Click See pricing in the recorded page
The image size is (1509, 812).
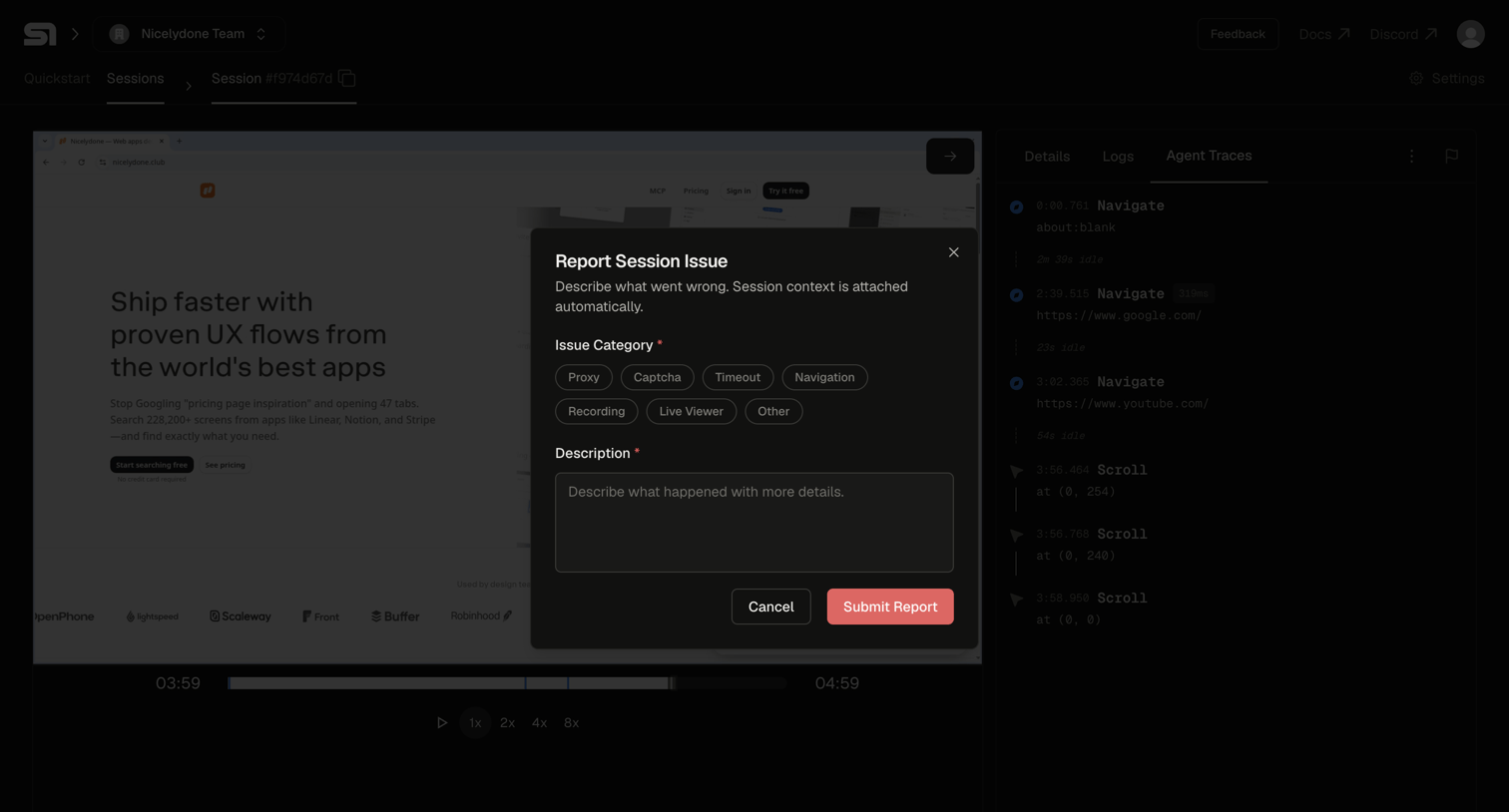(x=225, y=465)
